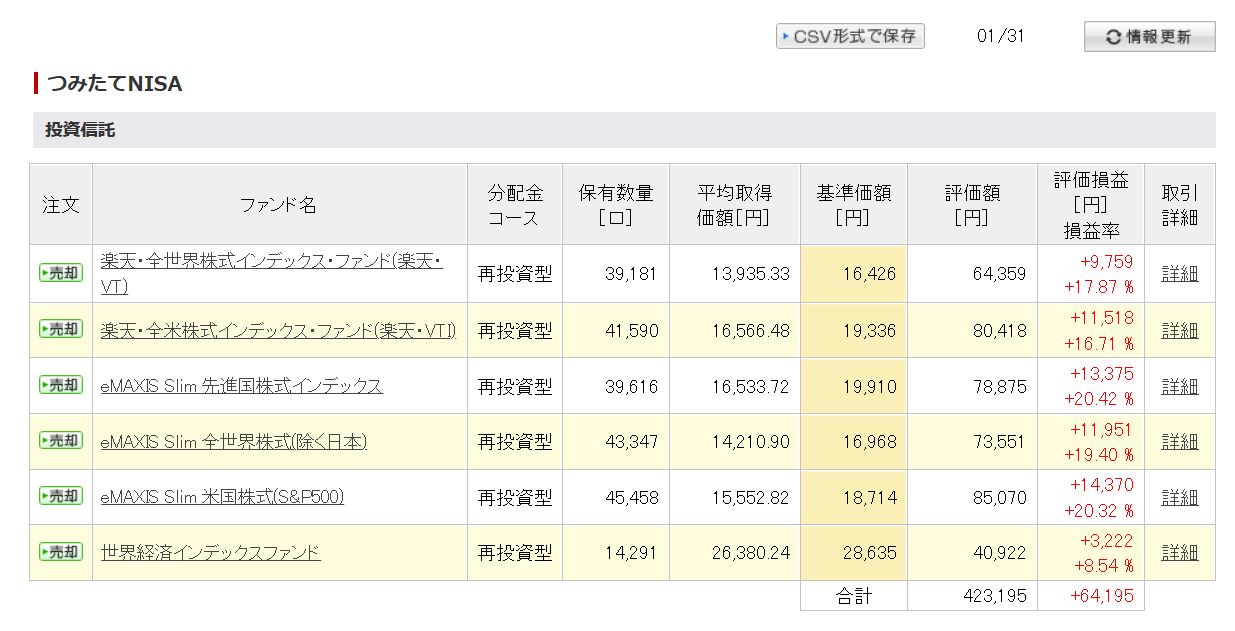This screenshot has width=1235, height=631.
Task: Click valuation amount 73,551
Action: pos(1000,441)
